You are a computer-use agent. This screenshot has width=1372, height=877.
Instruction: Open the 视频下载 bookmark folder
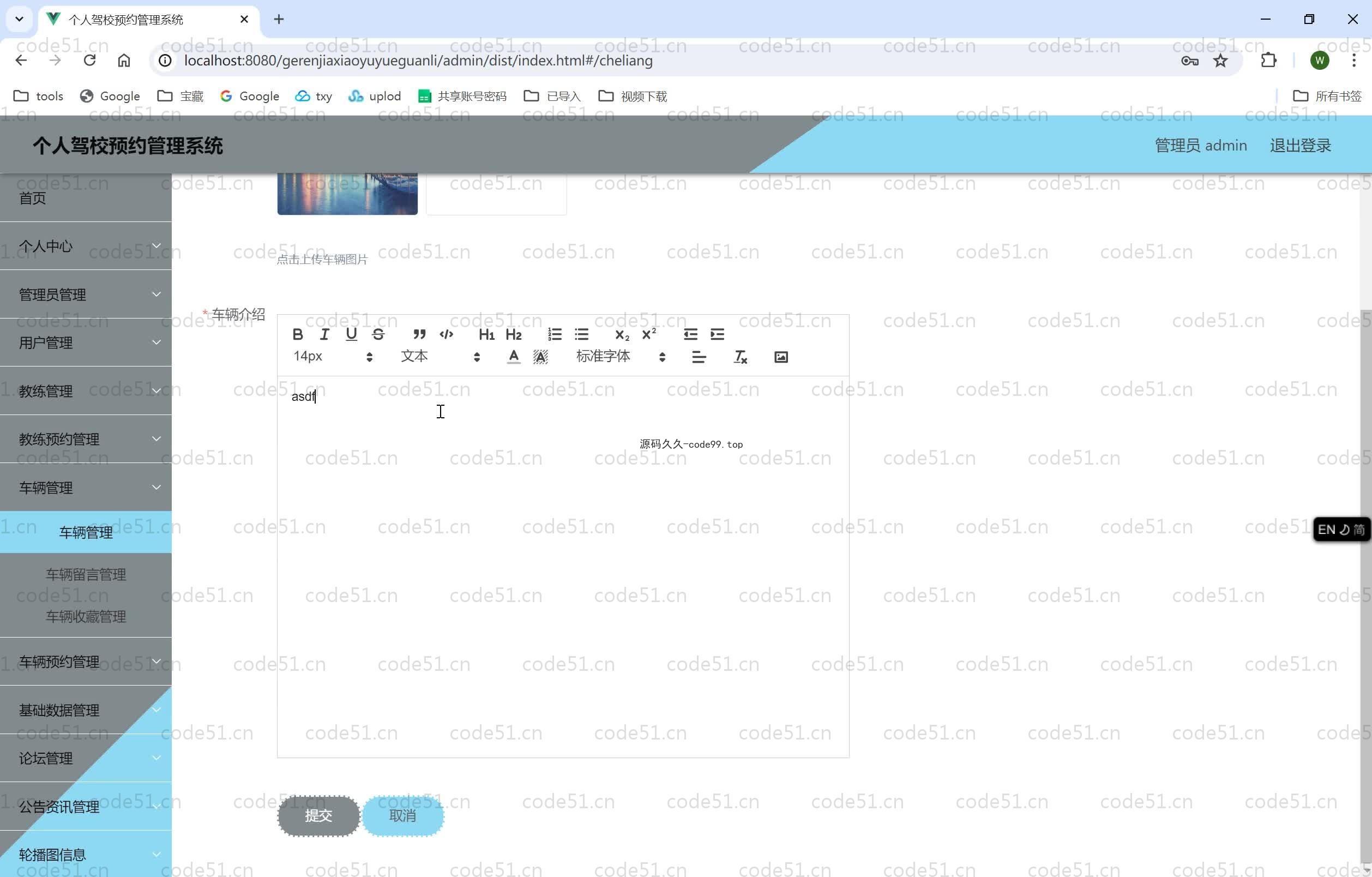tap(633, 96)
